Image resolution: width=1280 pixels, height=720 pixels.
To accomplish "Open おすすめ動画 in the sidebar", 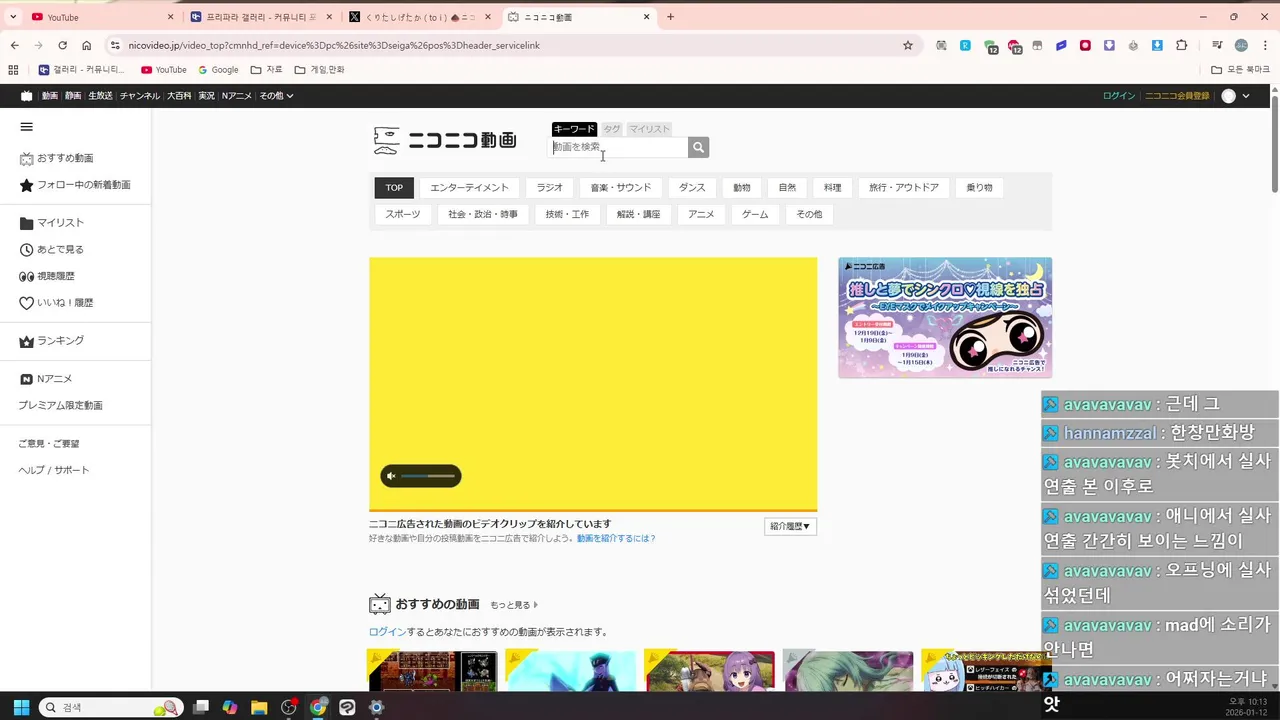I will point(57,158).
